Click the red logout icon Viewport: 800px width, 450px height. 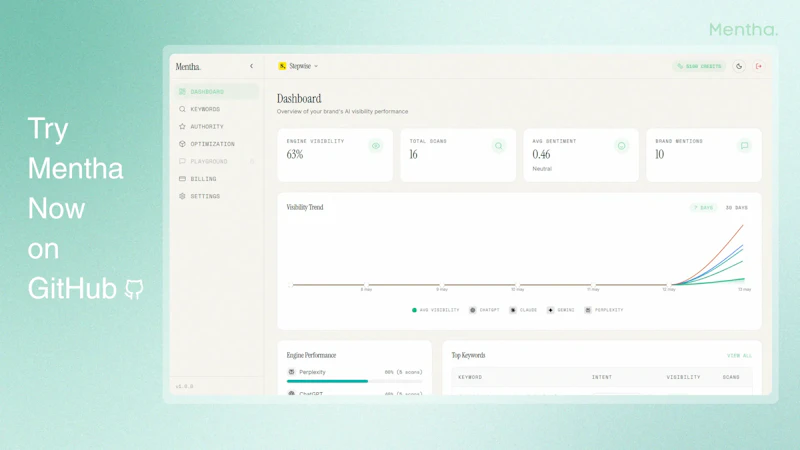759,66
